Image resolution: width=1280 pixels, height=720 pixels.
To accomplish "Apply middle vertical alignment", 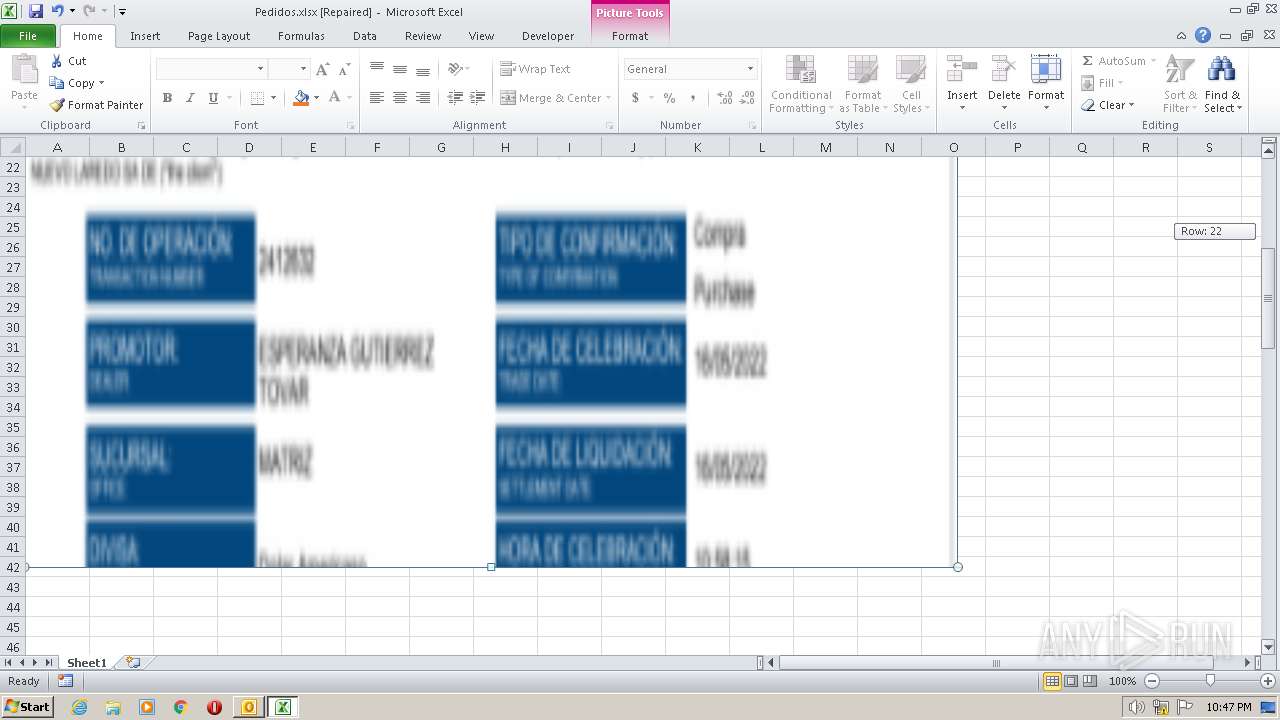I will 400,69.
